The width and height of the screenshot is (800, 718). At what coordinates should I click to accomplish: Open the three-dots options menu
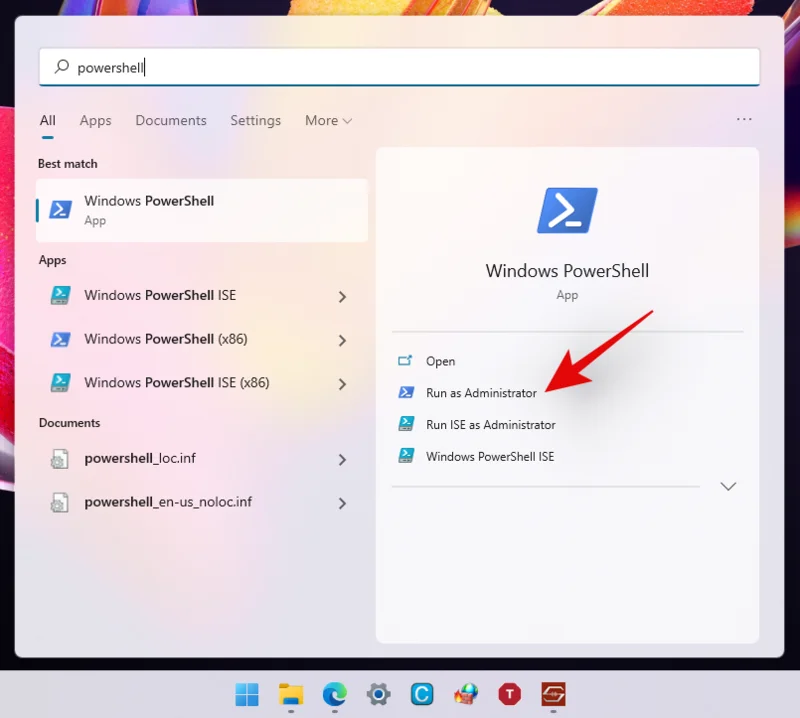click(744, 119)
